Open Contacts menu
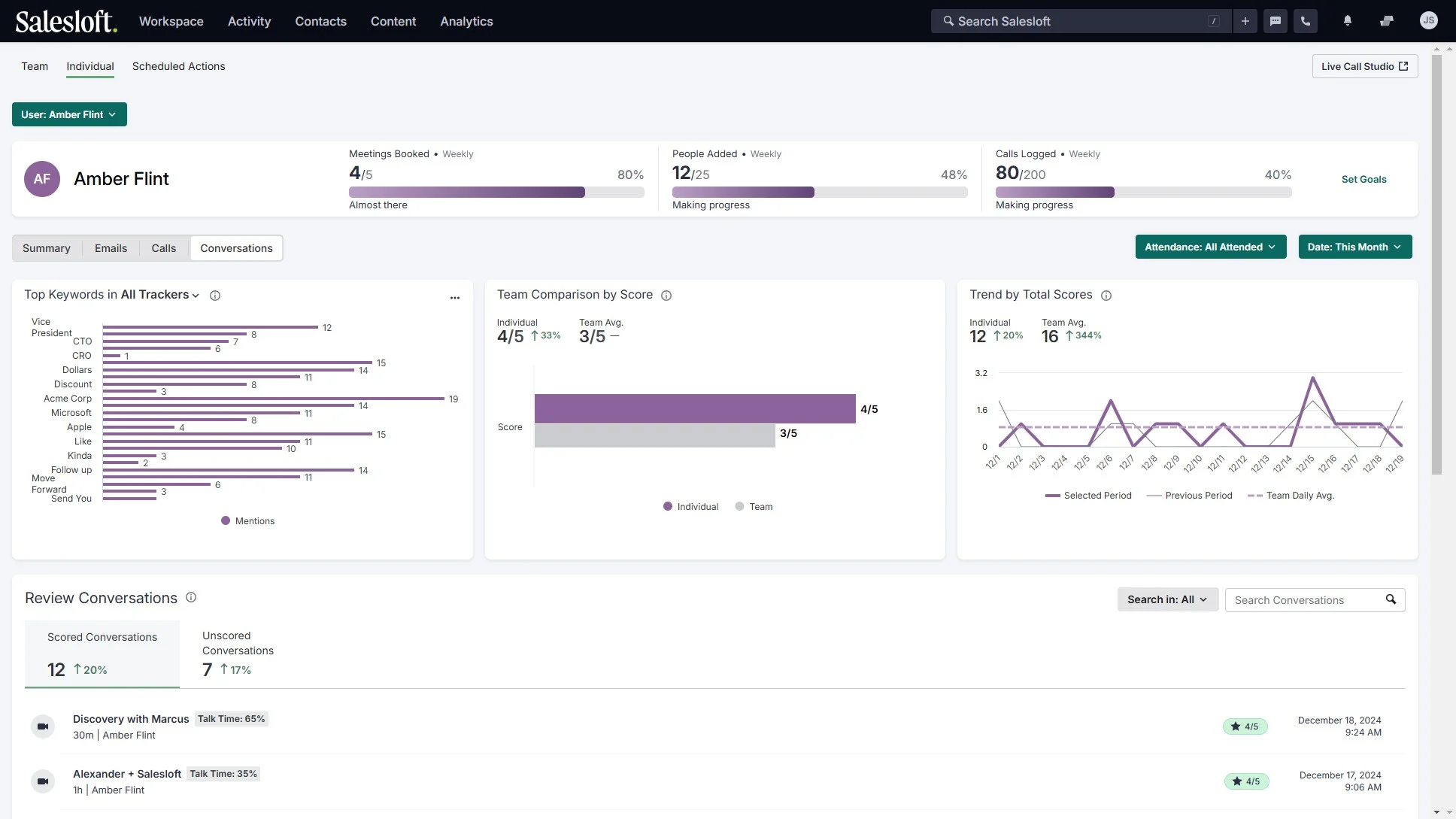Image resolution: width=1456 pixels, height=819 pixels. point(321,21)
